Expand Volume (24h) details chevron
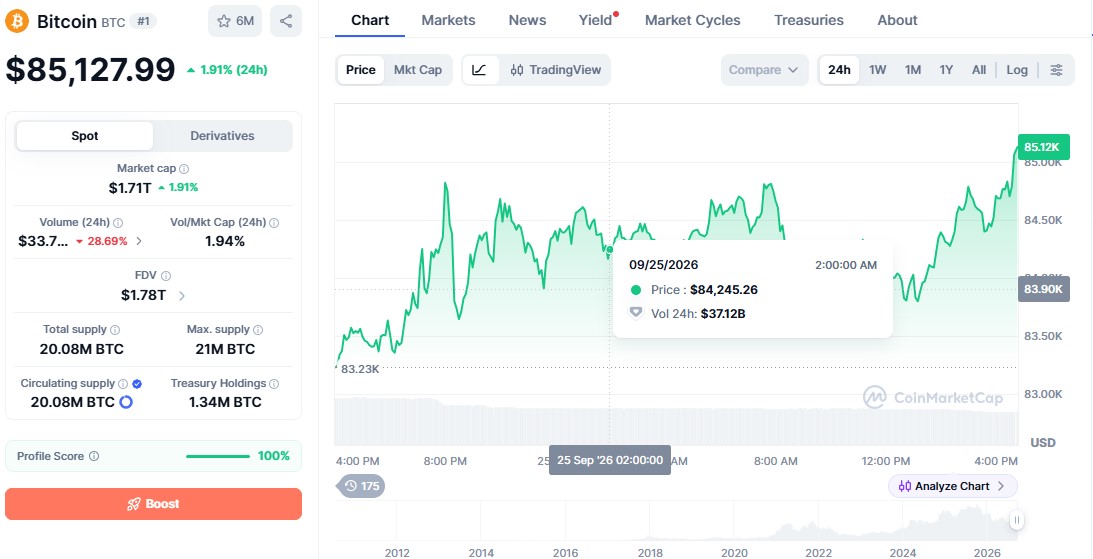Image resolution: width=1093 pixels, height=559 pixels. pyautogui.click(x=139, y=241)
